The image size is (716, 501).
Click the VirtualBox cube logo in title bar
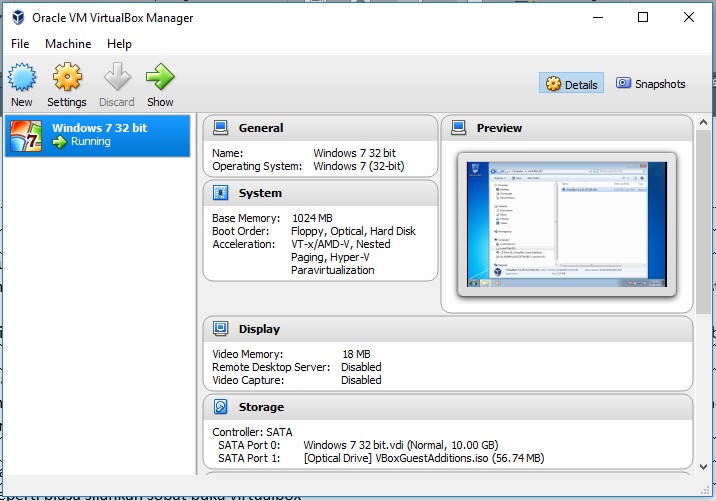(18, 17)
